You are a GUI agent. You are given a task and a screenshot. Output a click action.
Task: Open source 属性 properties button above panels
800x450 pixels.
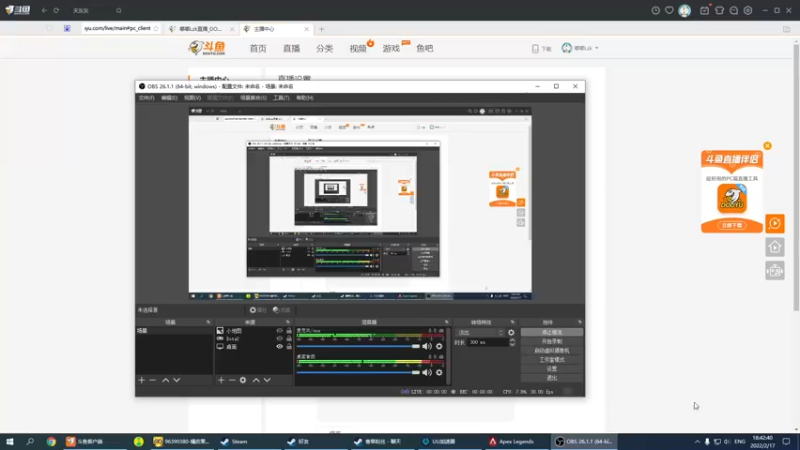click(258, 310)
